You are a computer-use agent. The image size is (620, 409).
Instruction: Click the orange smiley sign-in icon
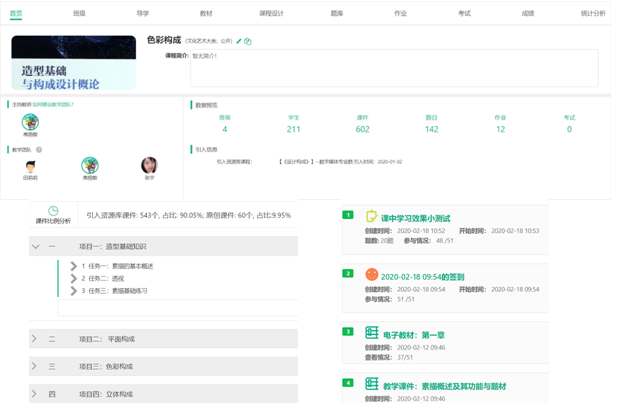coord(372,275)
